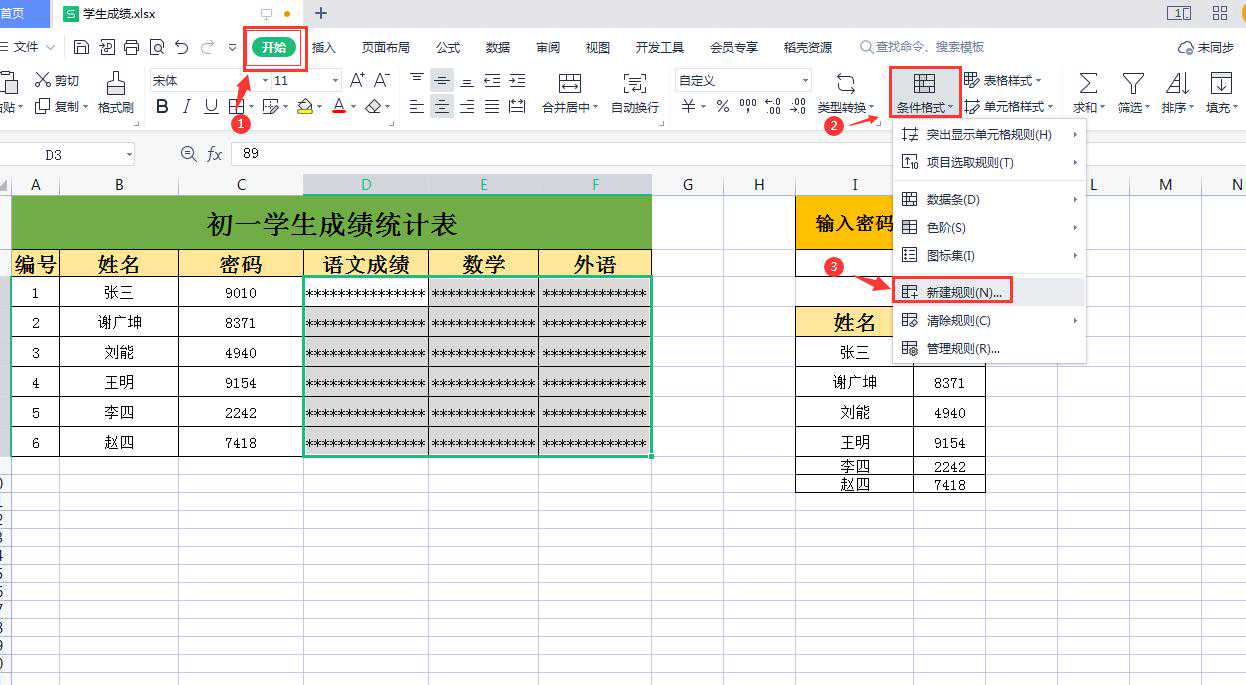
Task: Open the number format dropdown showing 自定义
Action: 805,81
